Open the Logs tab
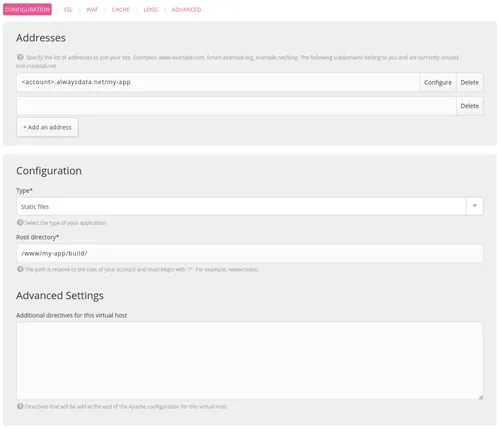Image resolution: width=500 pixels, height=429 pixels. pos(151,10)
